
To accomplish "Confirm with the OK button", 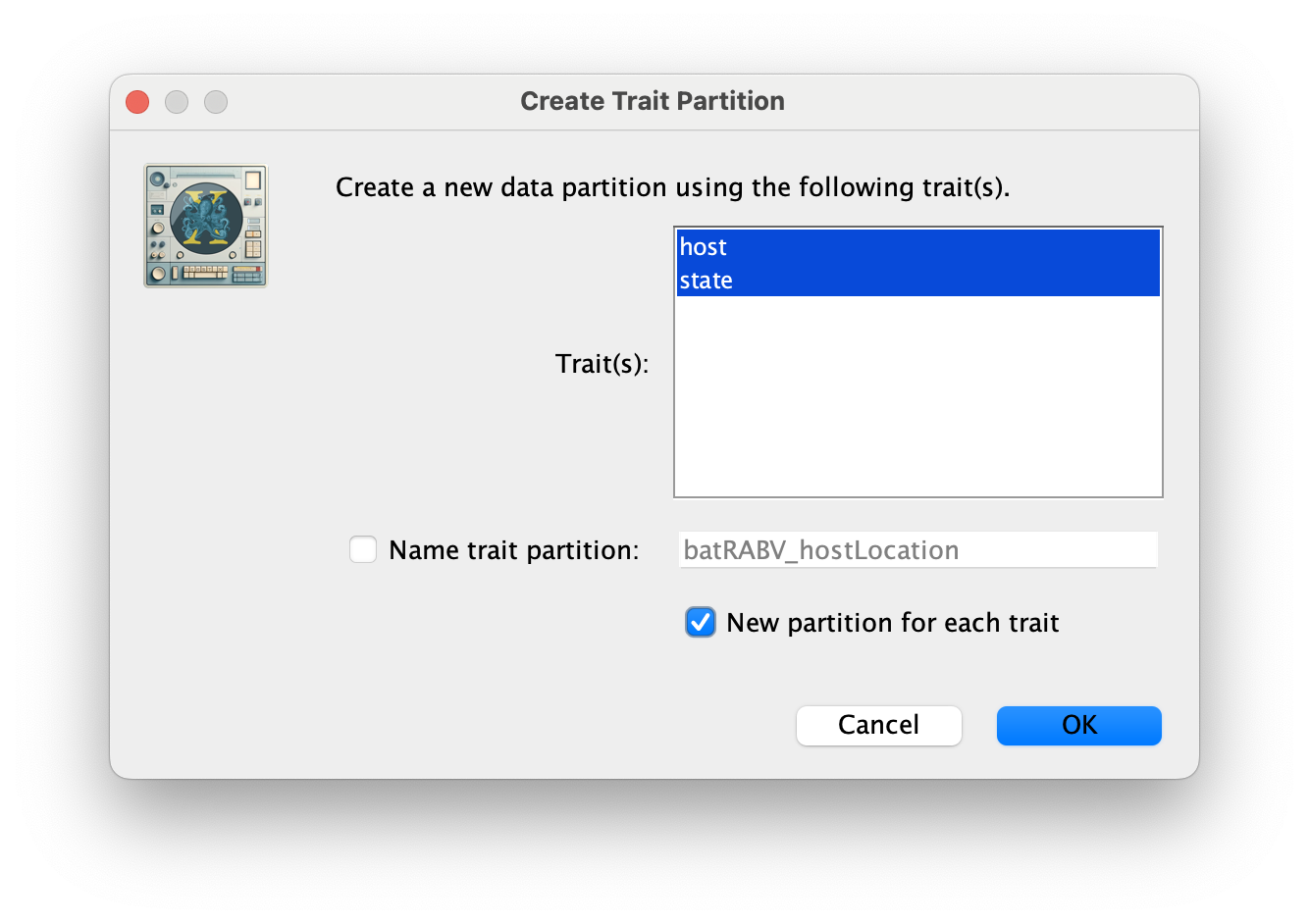I will click(1079, 726).
